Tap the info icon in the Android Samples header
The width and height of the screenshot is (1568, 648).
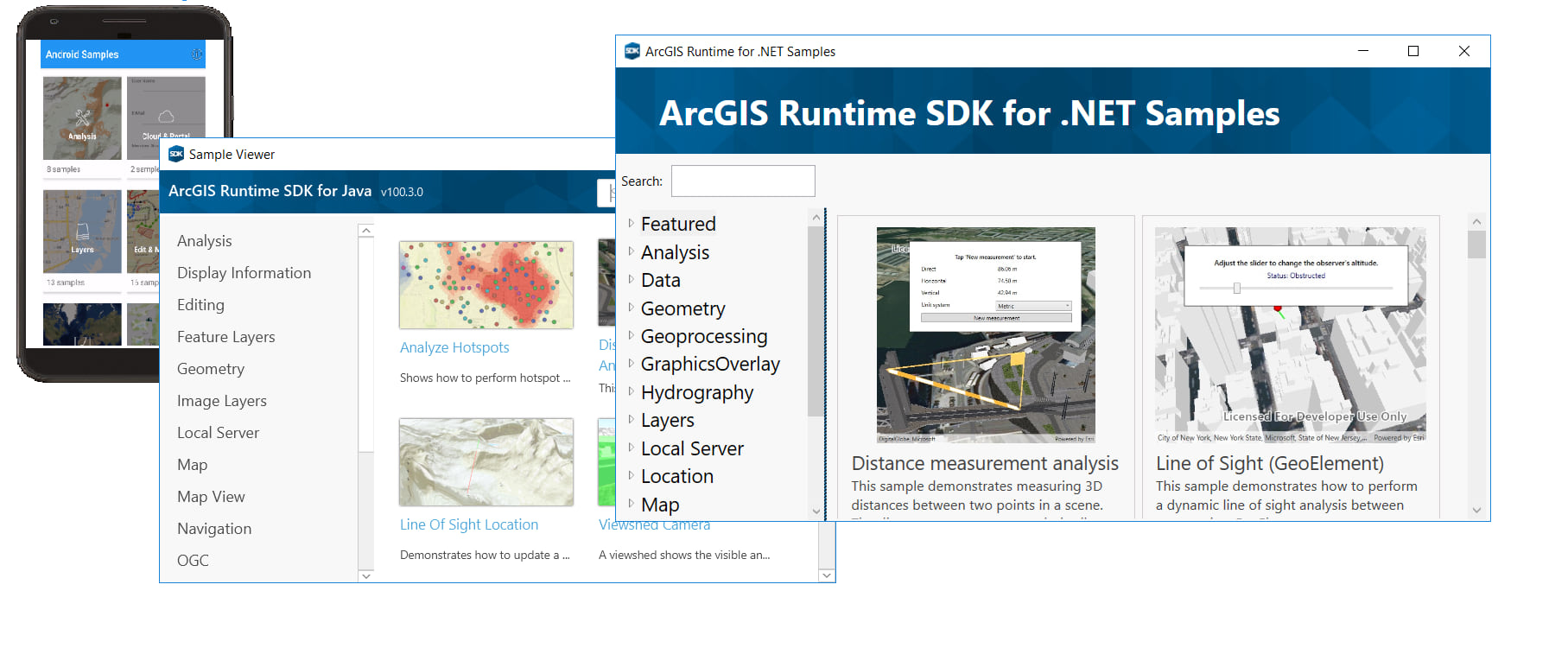[x=197, y=54]
